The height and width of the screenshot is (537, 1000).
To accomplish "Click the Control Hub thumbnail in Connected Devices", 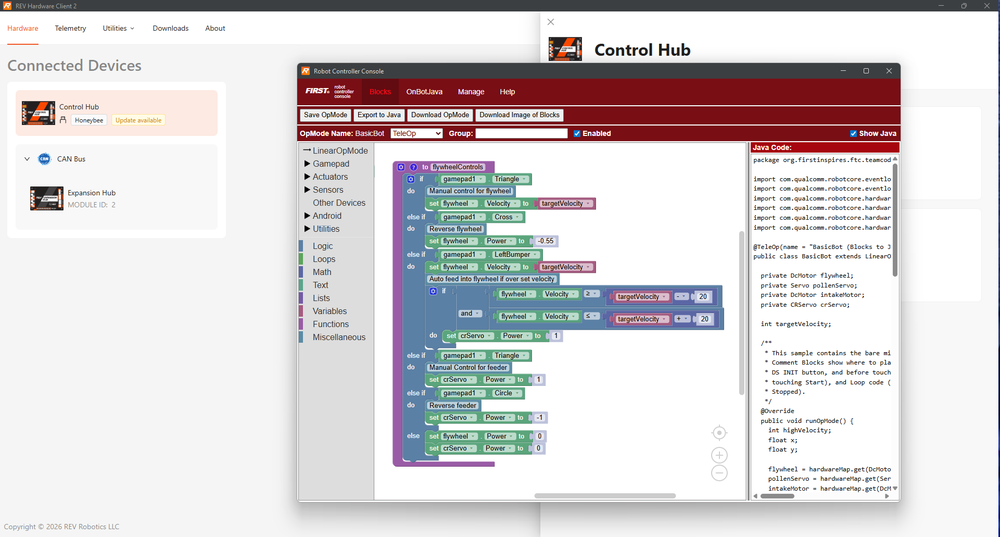I will click(38, 113).
